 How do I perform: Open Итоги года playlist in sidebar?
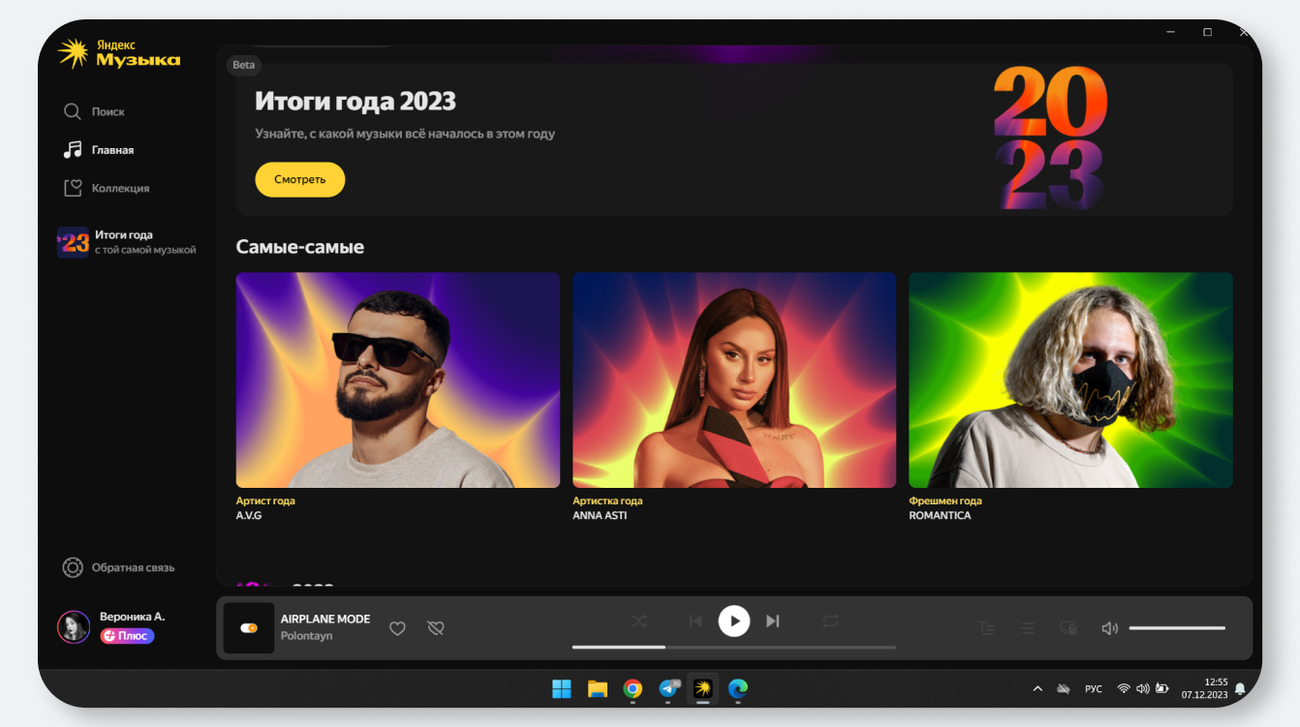[127, 242]
